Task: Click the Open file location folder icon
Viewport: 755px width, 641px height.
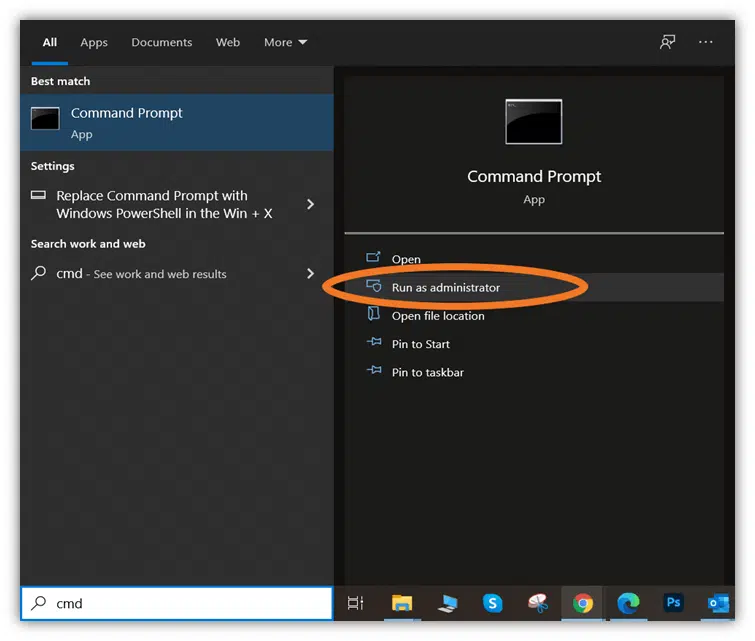Action: click(x=374, y=314)
